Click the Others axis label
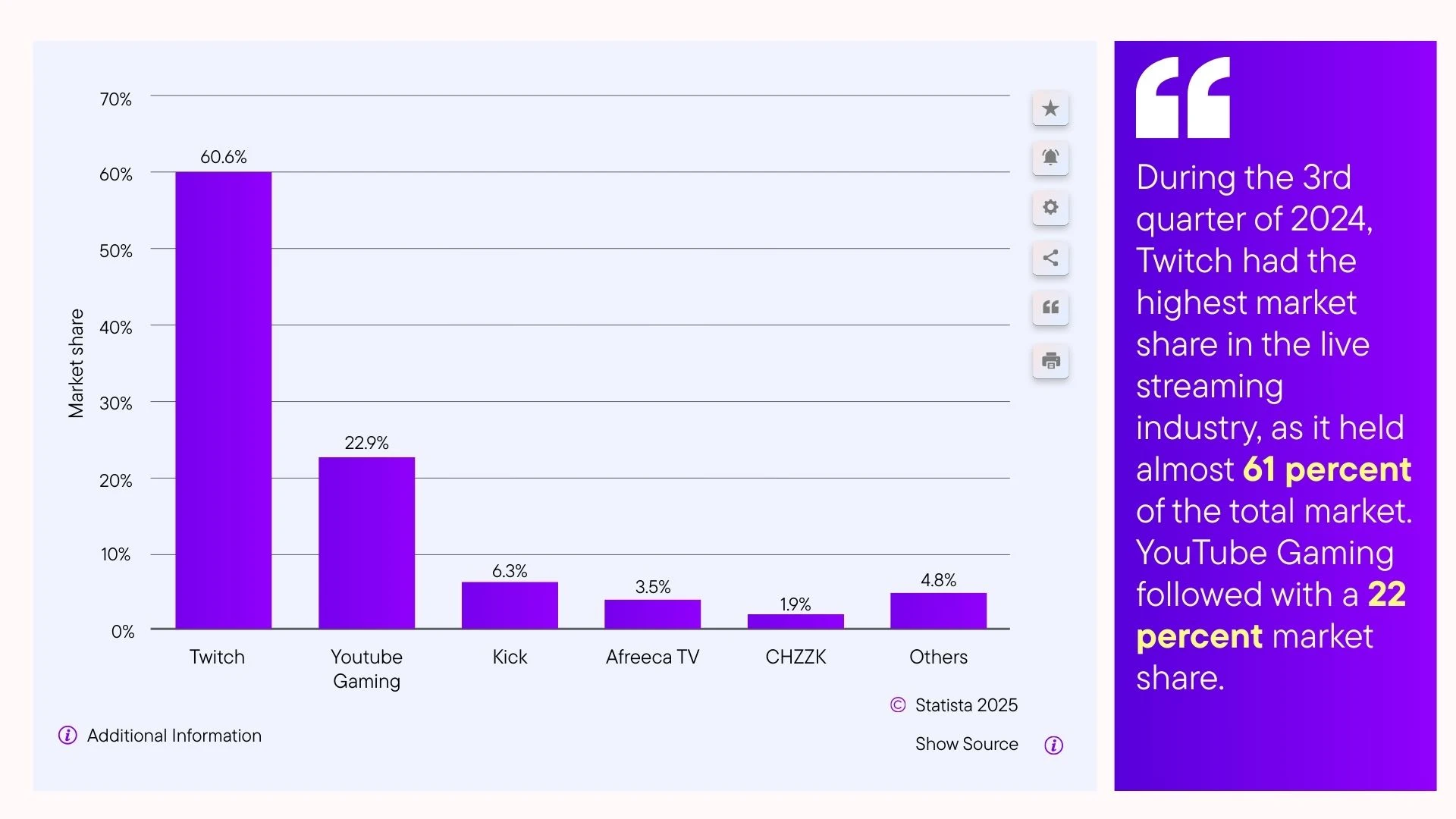Image resolution: width=1456 pixels, height=819 pixels. click(938, 657)
